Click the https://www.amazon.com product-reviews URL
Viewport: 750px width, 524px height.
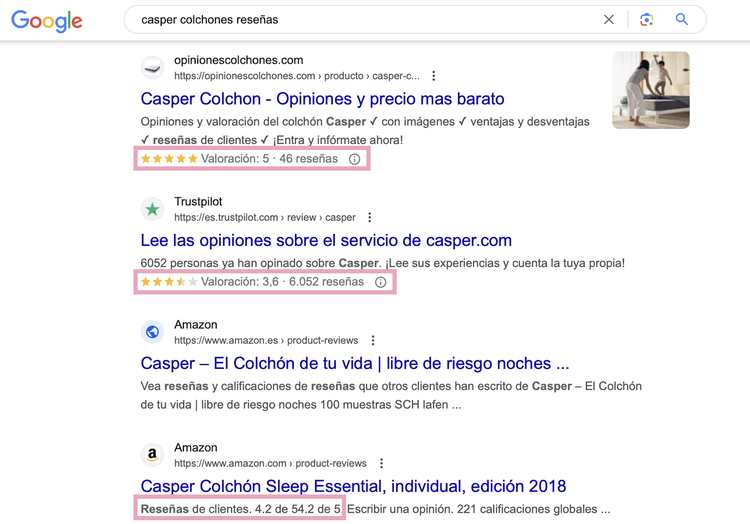click(270, 463)
